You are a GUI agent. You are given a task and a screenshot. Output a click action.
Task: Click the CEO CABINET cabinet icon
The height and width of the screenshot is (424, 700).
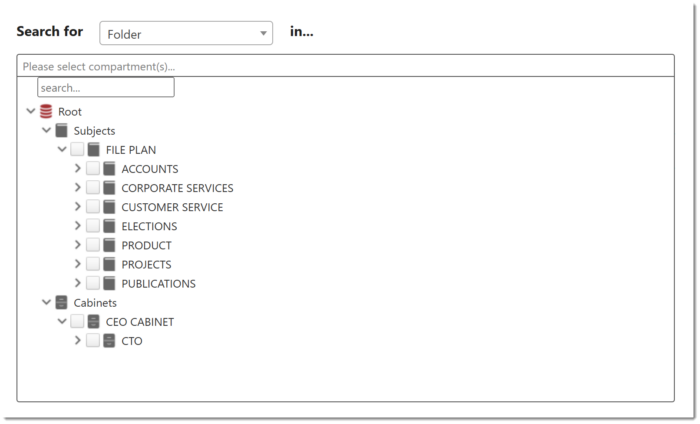[94, 322]
